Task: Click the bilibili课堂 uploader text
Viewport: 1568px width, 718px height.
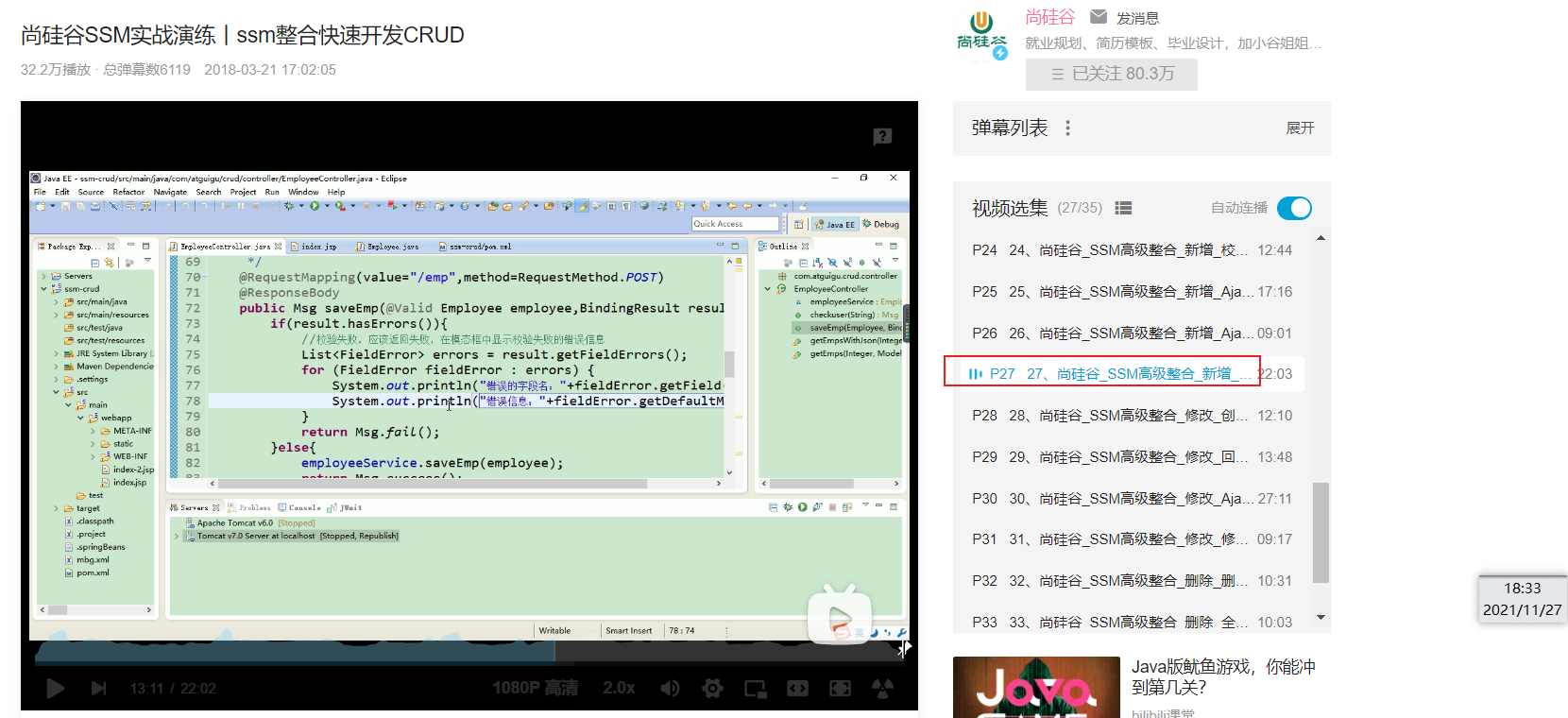Action: click(x=1163, y=713)
